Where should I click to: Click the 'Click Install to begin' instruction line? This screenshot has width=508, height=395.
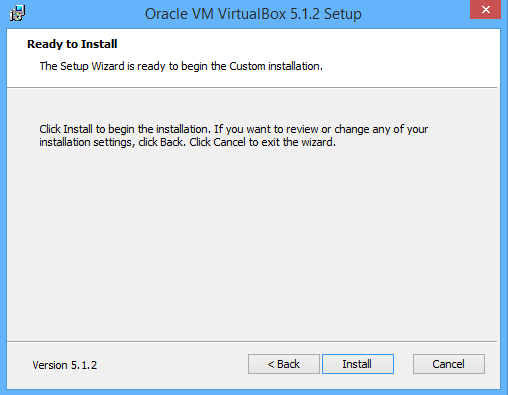coord(233,129)
